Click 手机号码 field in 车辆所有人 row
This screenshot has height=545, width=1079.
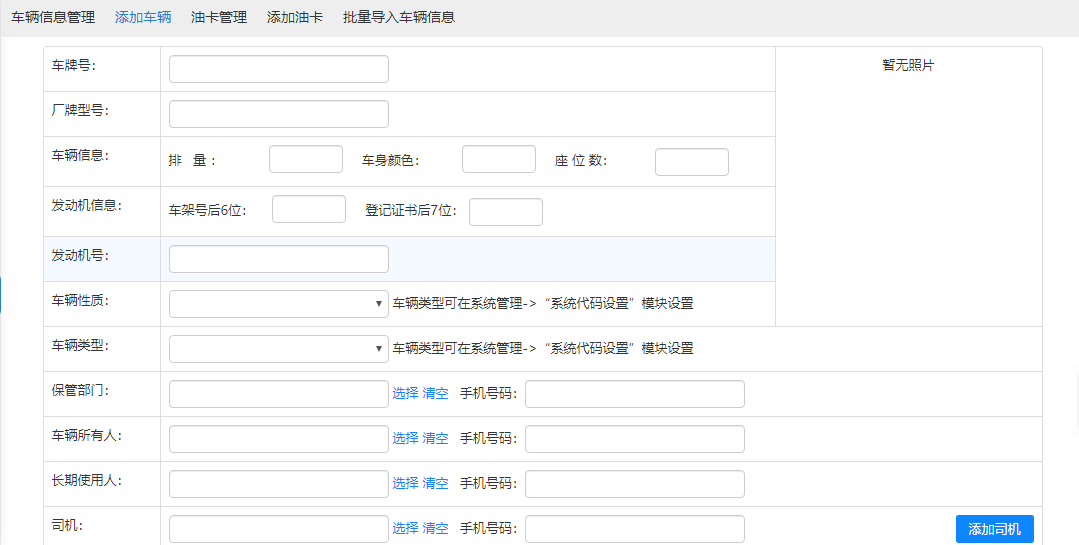pyautogui.click(x=634, y=439)
